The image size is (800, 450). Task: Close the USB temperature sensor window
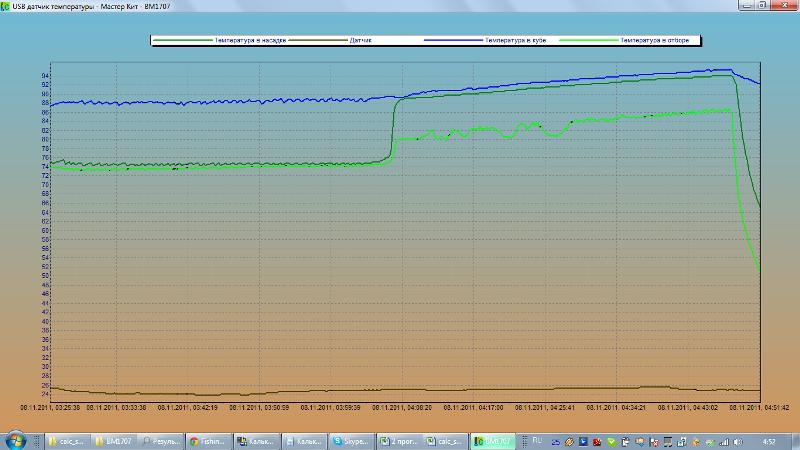click(785, 6)
